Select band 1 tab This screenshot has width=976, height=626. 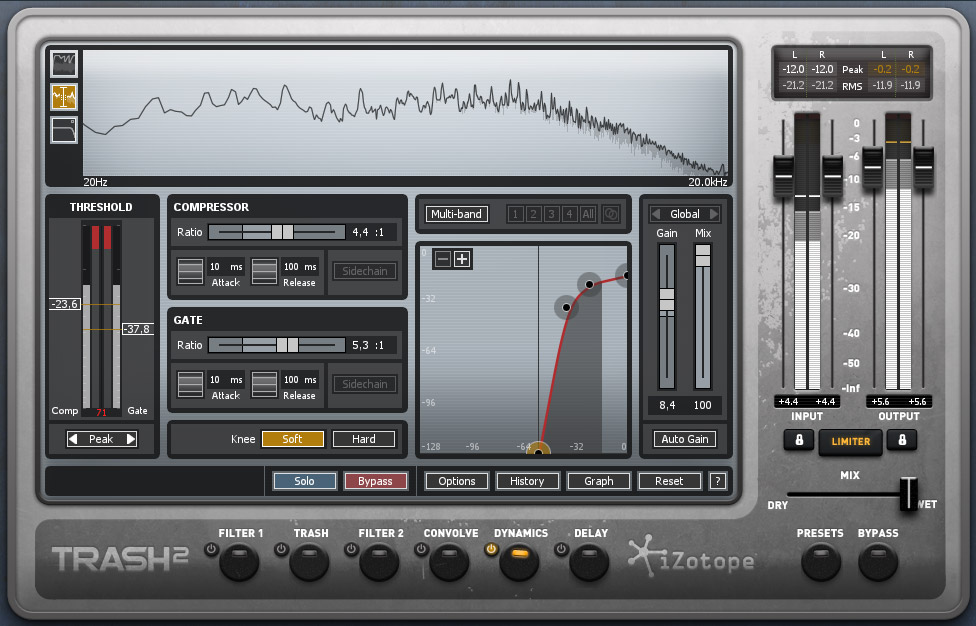click(x=514, y=213)
